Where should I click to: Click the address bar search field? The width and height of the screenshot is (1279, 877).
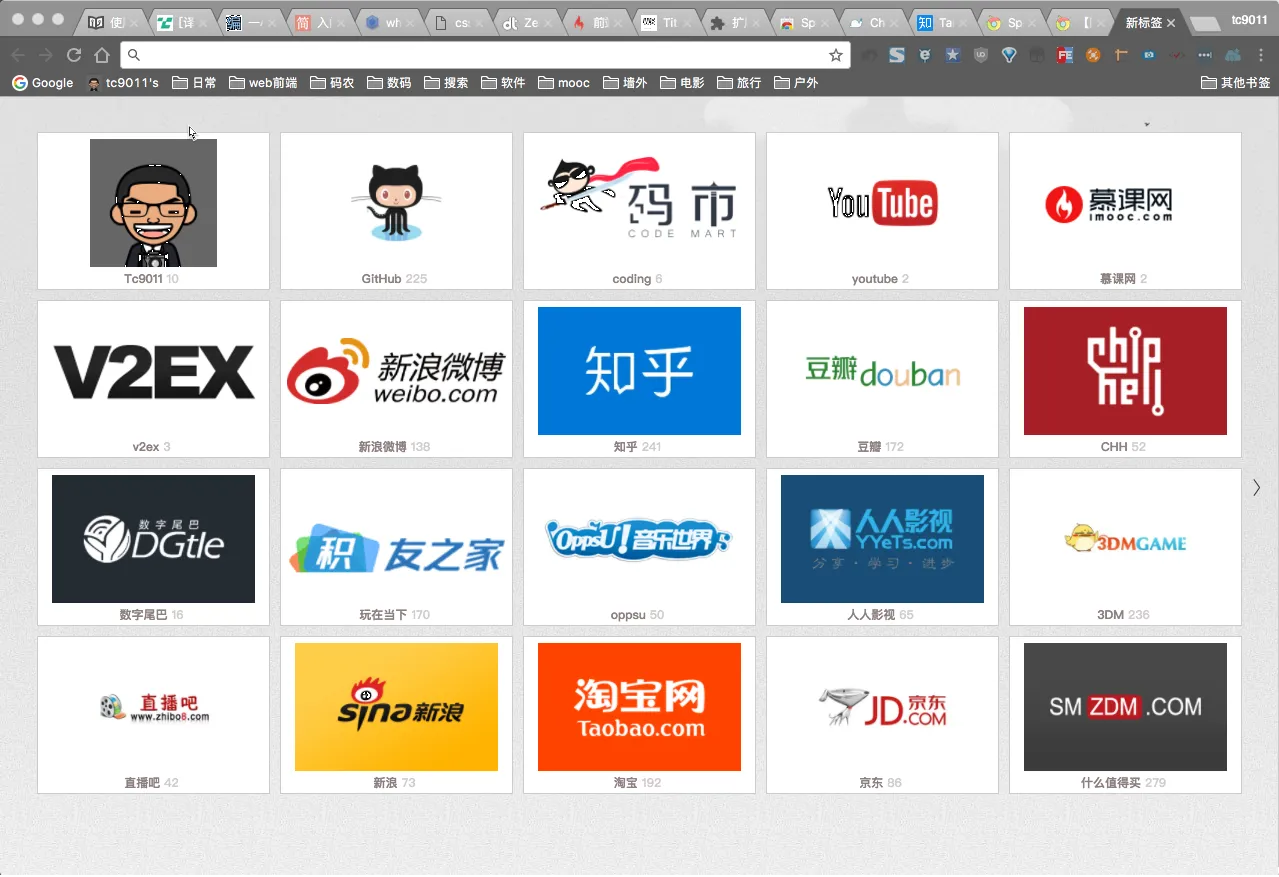(x=480, y=55)
